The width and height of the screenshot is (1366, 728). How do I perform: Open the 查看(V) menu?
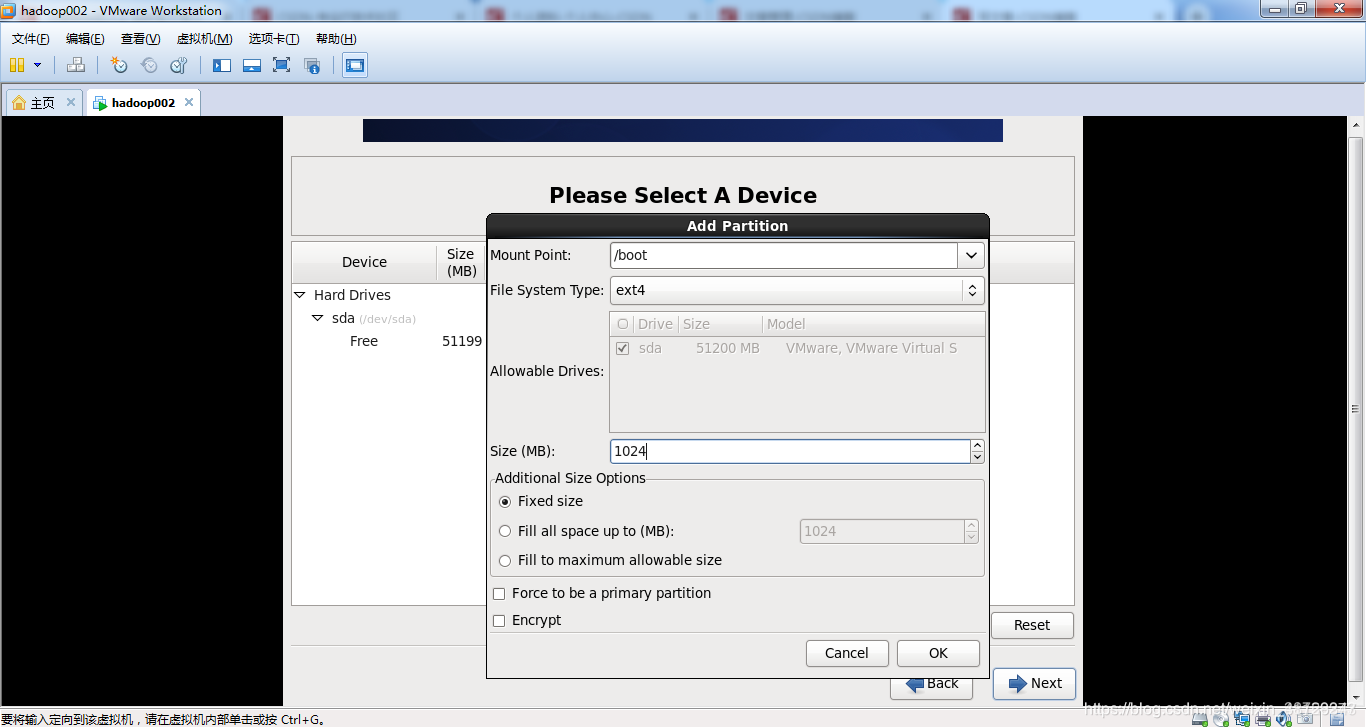point(140,39)
